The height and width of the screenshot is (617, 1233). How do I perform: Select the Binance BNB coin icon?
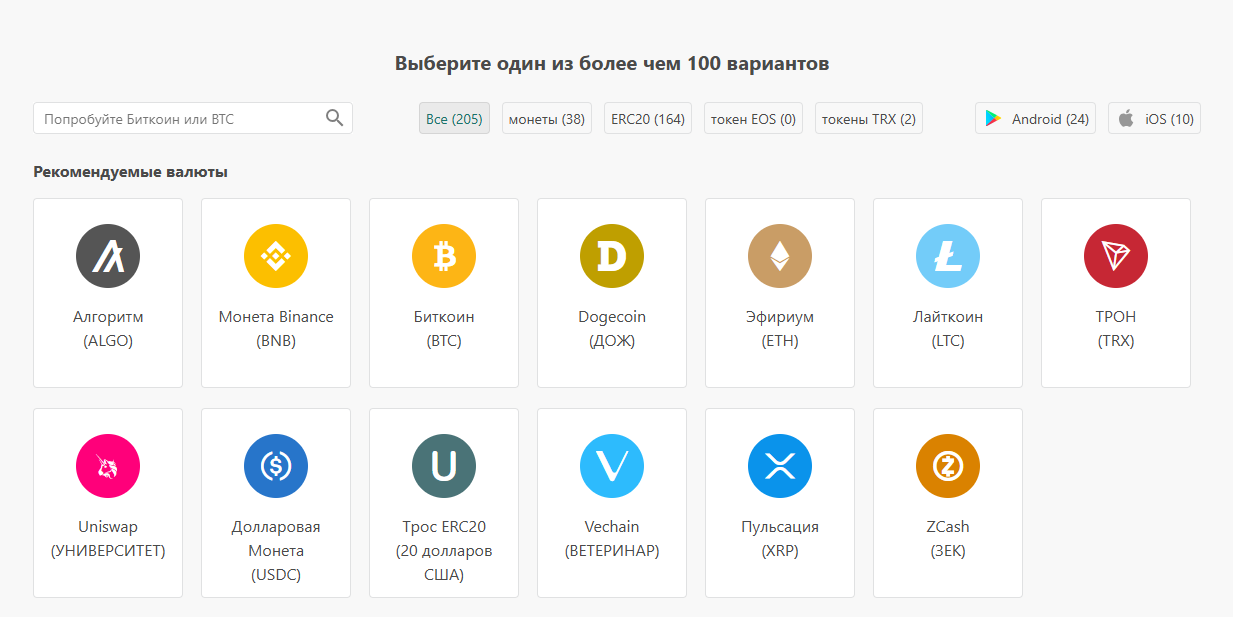click(276, 256)
